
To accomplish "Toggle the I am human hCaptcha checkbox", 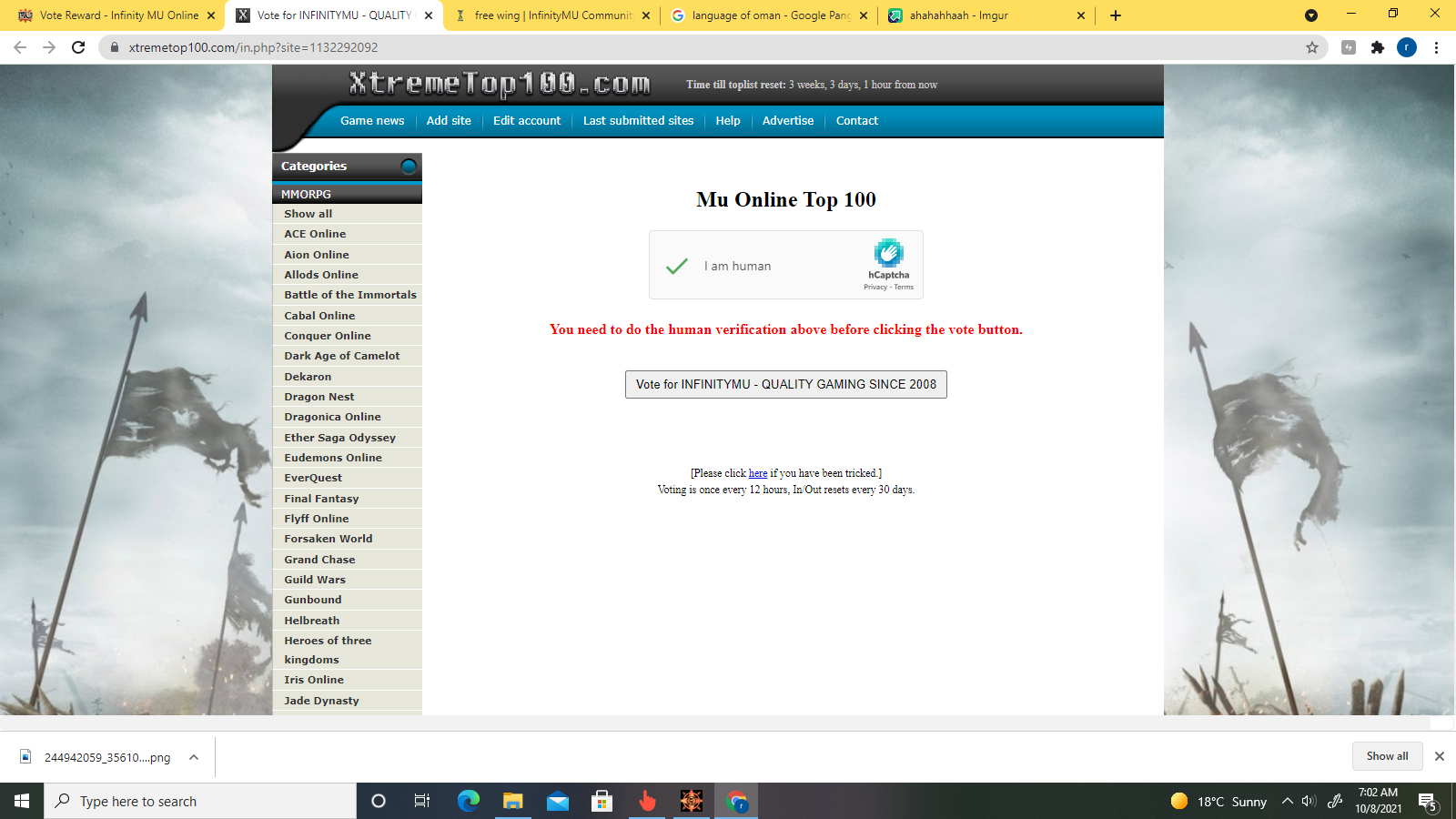I will tap(676, 266).
